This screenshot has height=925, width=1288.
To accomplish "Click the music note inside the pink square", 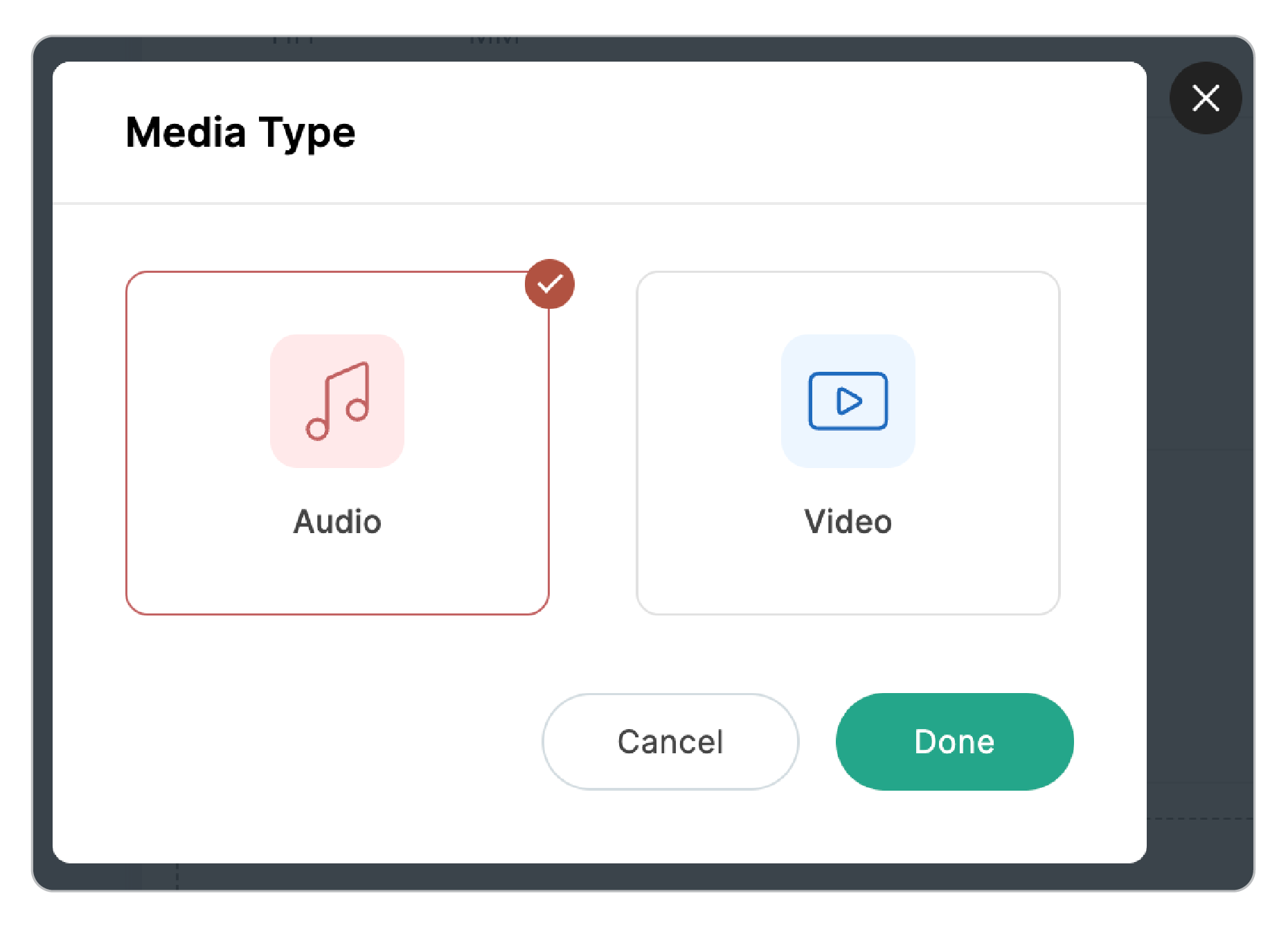I will tap(337, 400).
